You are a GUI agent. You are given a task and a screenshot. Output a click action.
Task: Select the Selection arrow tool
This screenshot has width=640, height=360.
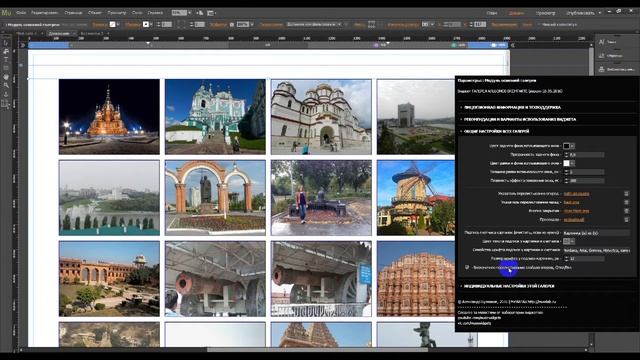pos(6,43)
